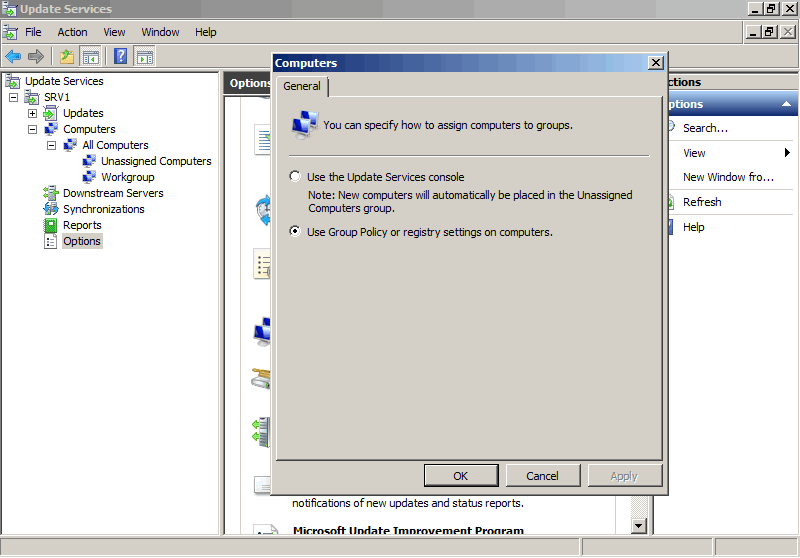Click the Cancel button

542,476
